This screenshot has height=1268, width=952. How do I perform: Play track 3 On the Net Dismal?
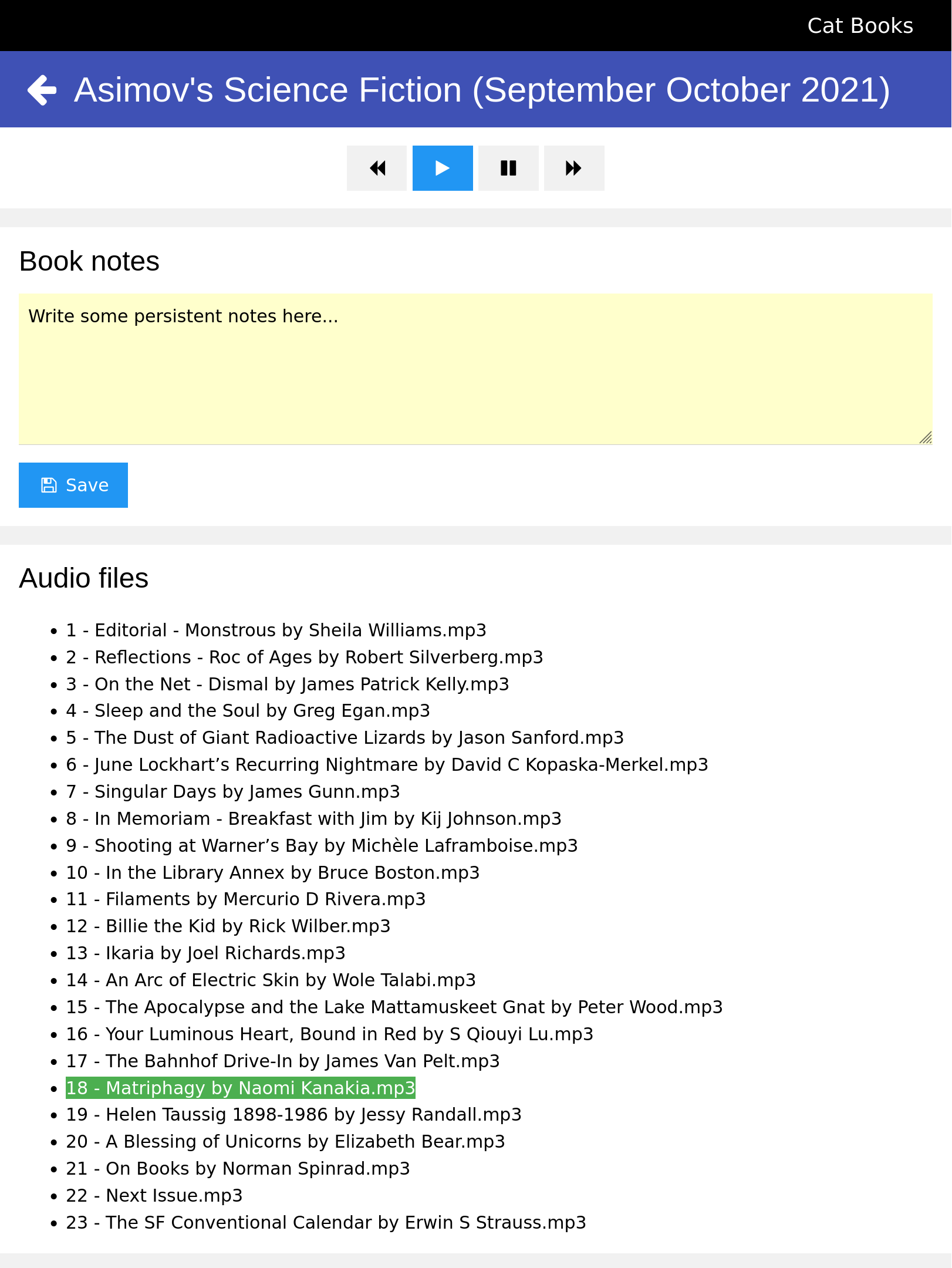287,684
